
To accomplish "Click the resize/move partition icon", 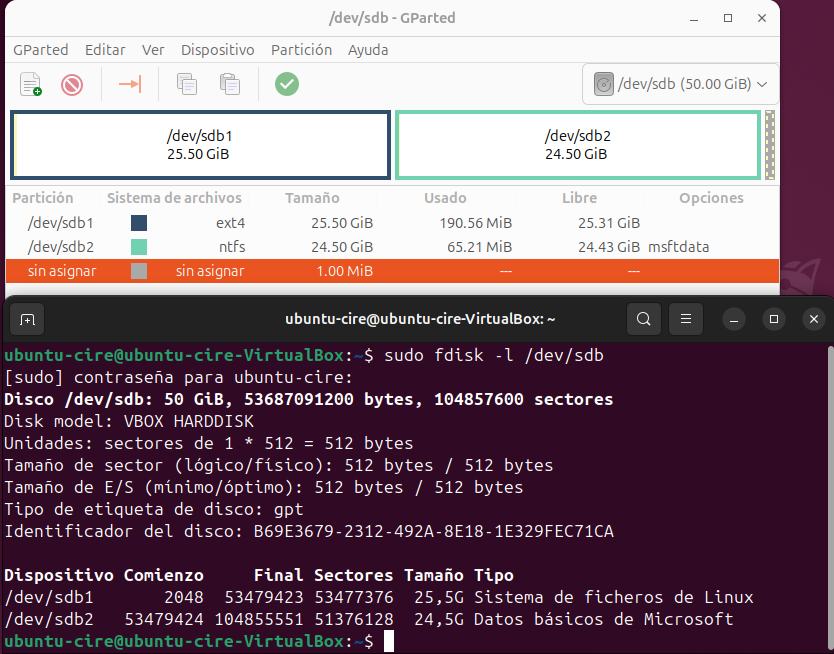I will tap(130, 84).
